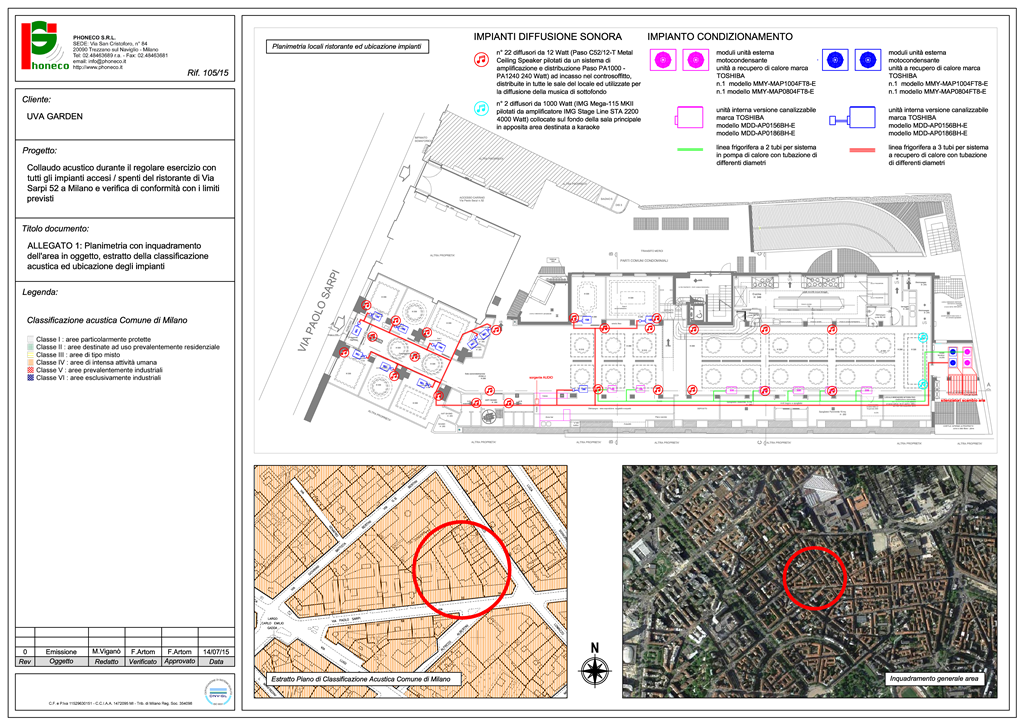1024x724 pixels.
Task: Click the 'Planimetria locali ristorante ed ubicazione impianti' label
Action: [x=347, y=47]
